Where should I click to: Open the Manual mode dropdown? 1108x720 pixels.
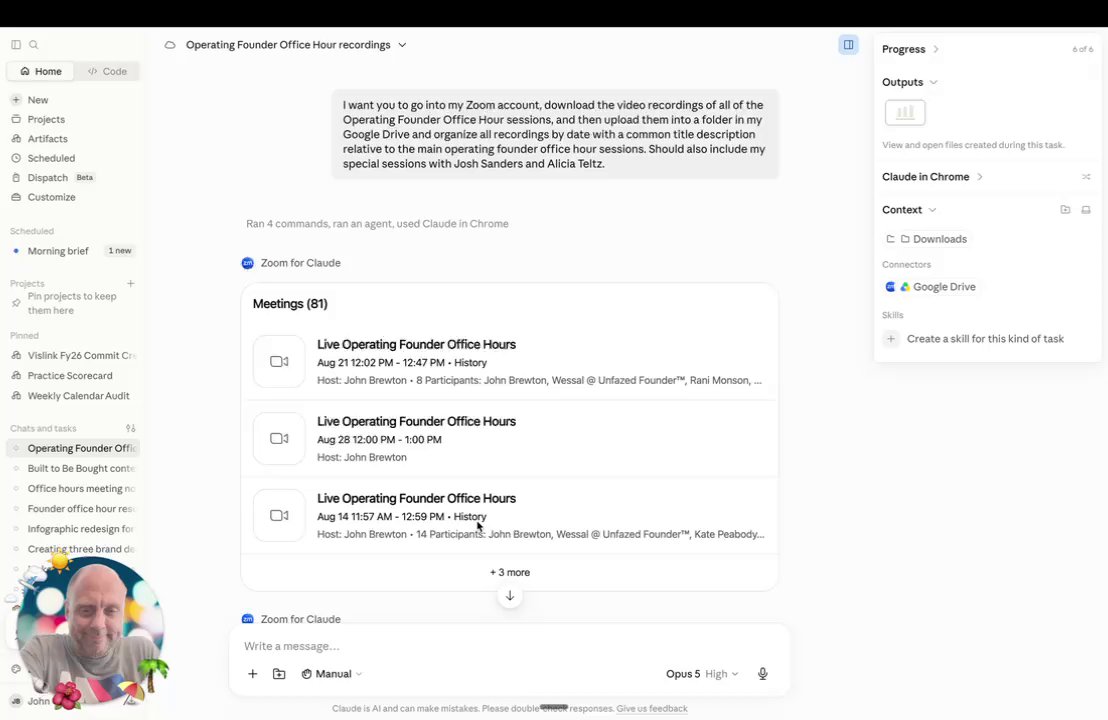pyautogui.click(x=331, y=674)
